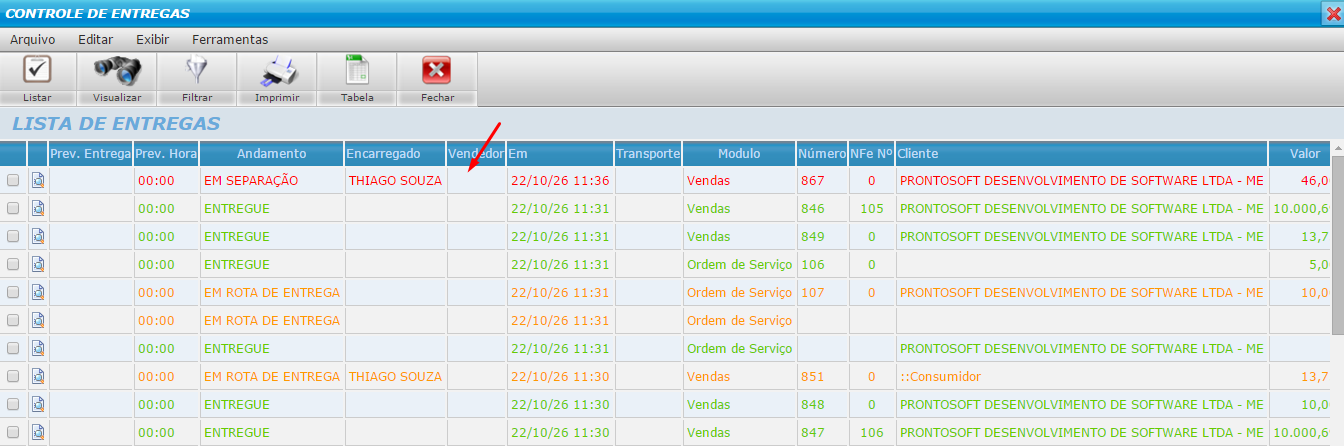Open document icon for order 867 row

[38, 181]
